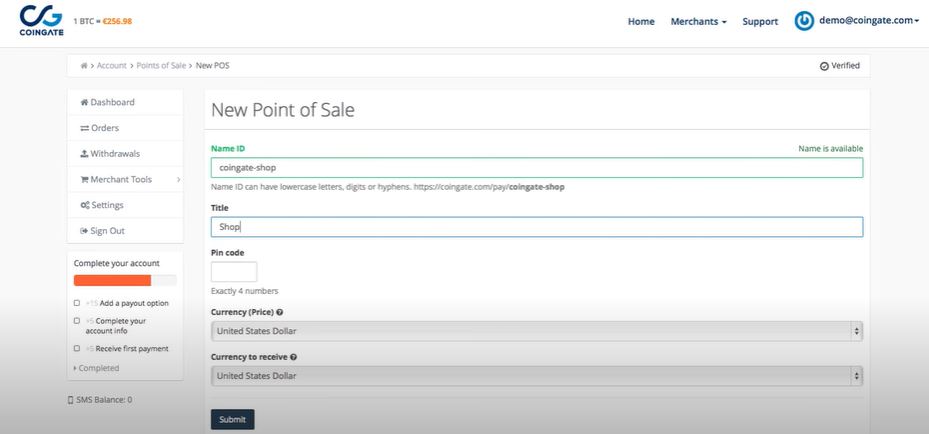Expand the Completed section

point(96,368)
